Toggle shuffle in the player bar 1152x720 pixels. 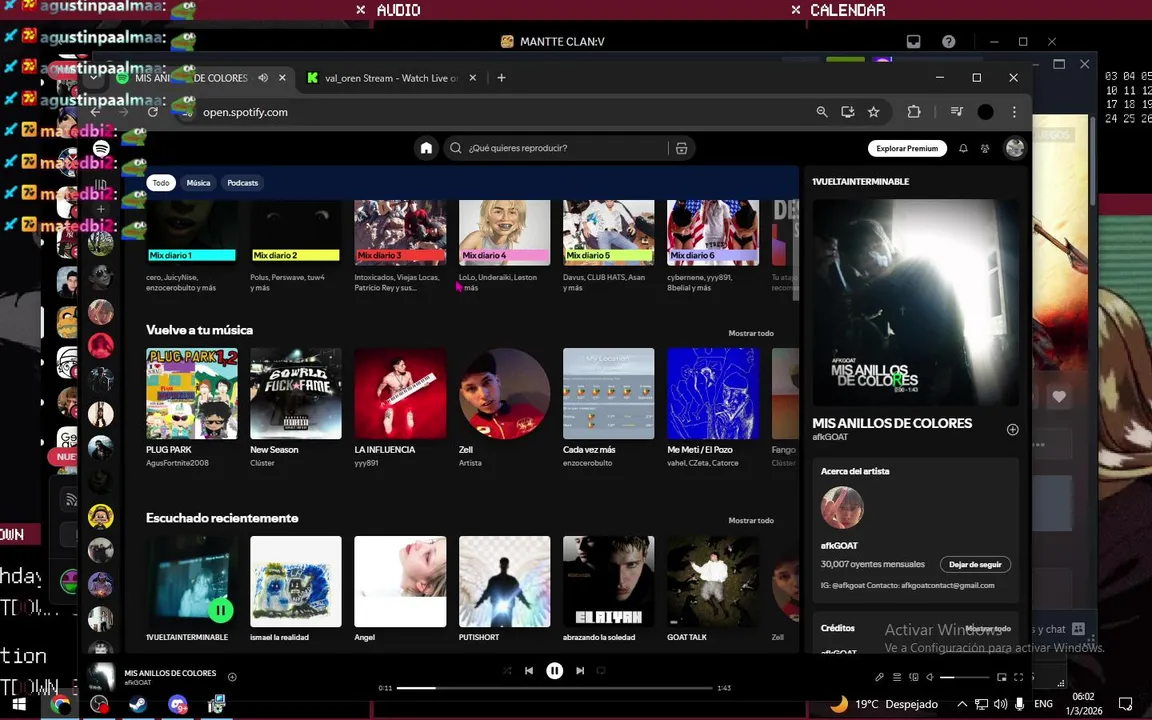(x=507, y=671)
